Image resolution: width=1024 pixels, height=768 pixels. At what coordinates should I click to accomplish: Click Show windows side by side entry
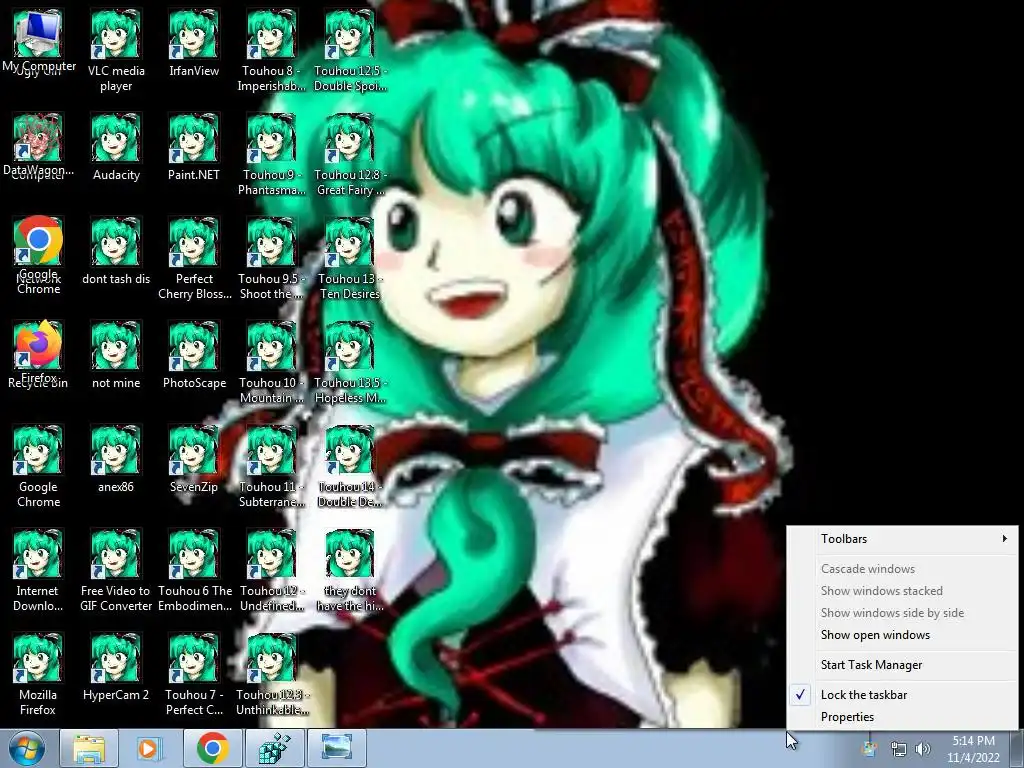(x=903, y=613)
